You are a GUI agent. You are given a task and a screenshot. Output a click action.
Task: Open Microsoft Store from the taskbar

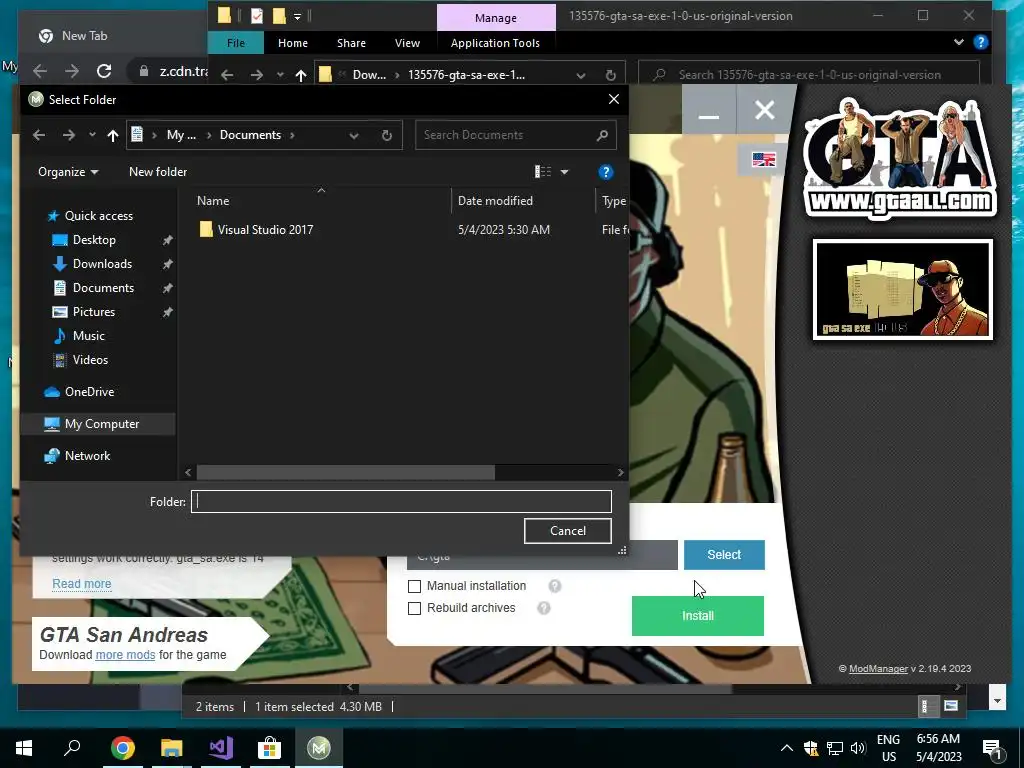pyautogui.click(x=269, y=748)
